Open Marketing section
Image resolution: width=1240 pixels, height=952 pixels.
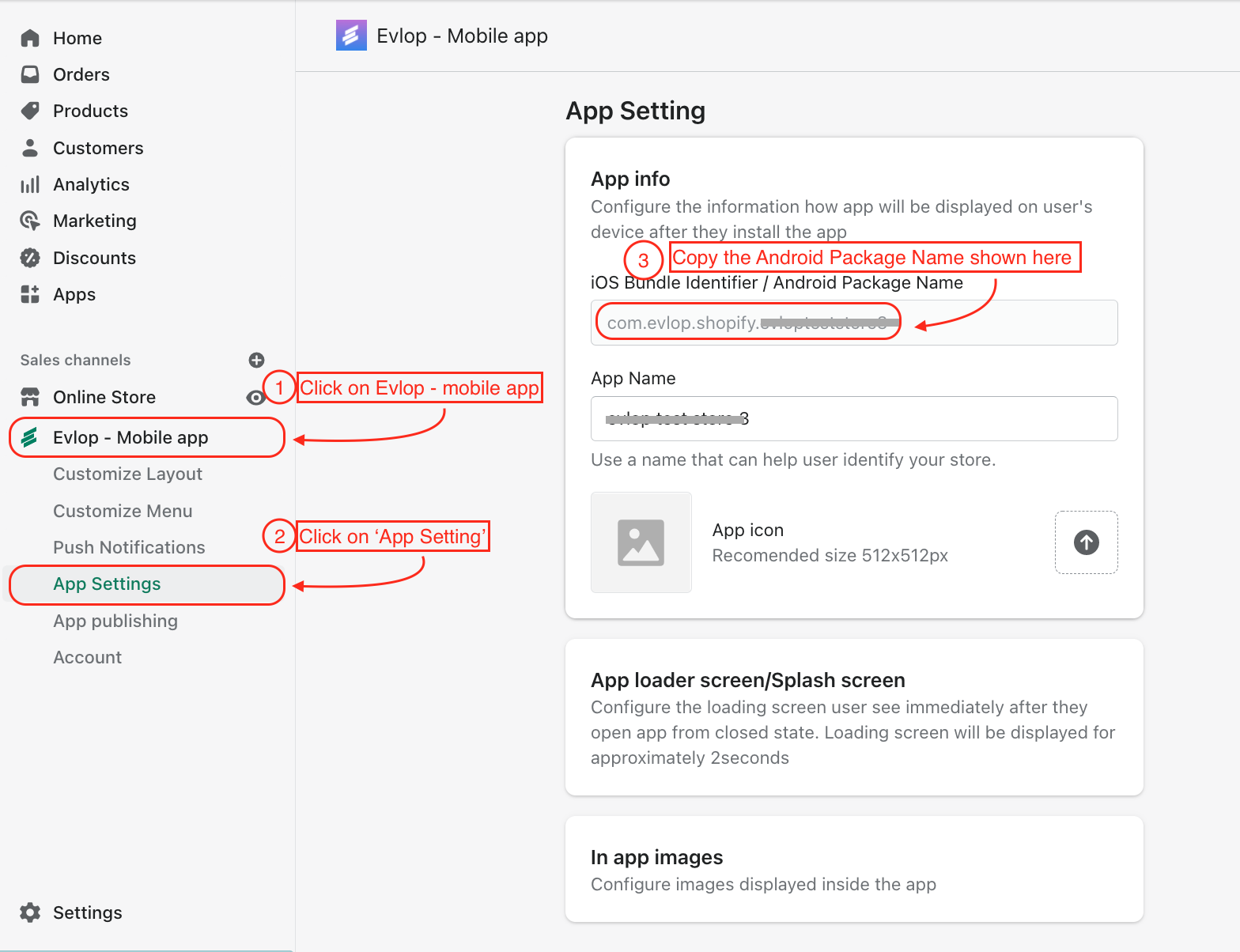pos(95,221)
